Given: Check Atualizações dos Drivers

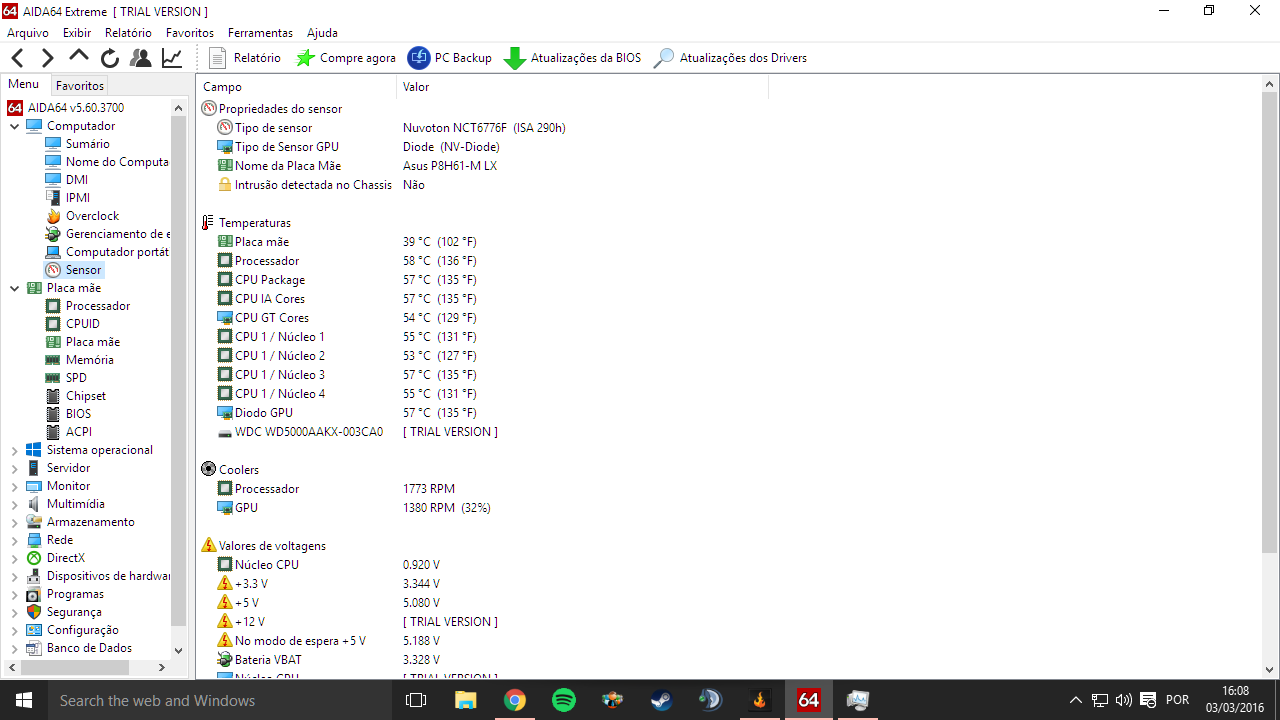Looking at the screenshot, I should 730,58.
